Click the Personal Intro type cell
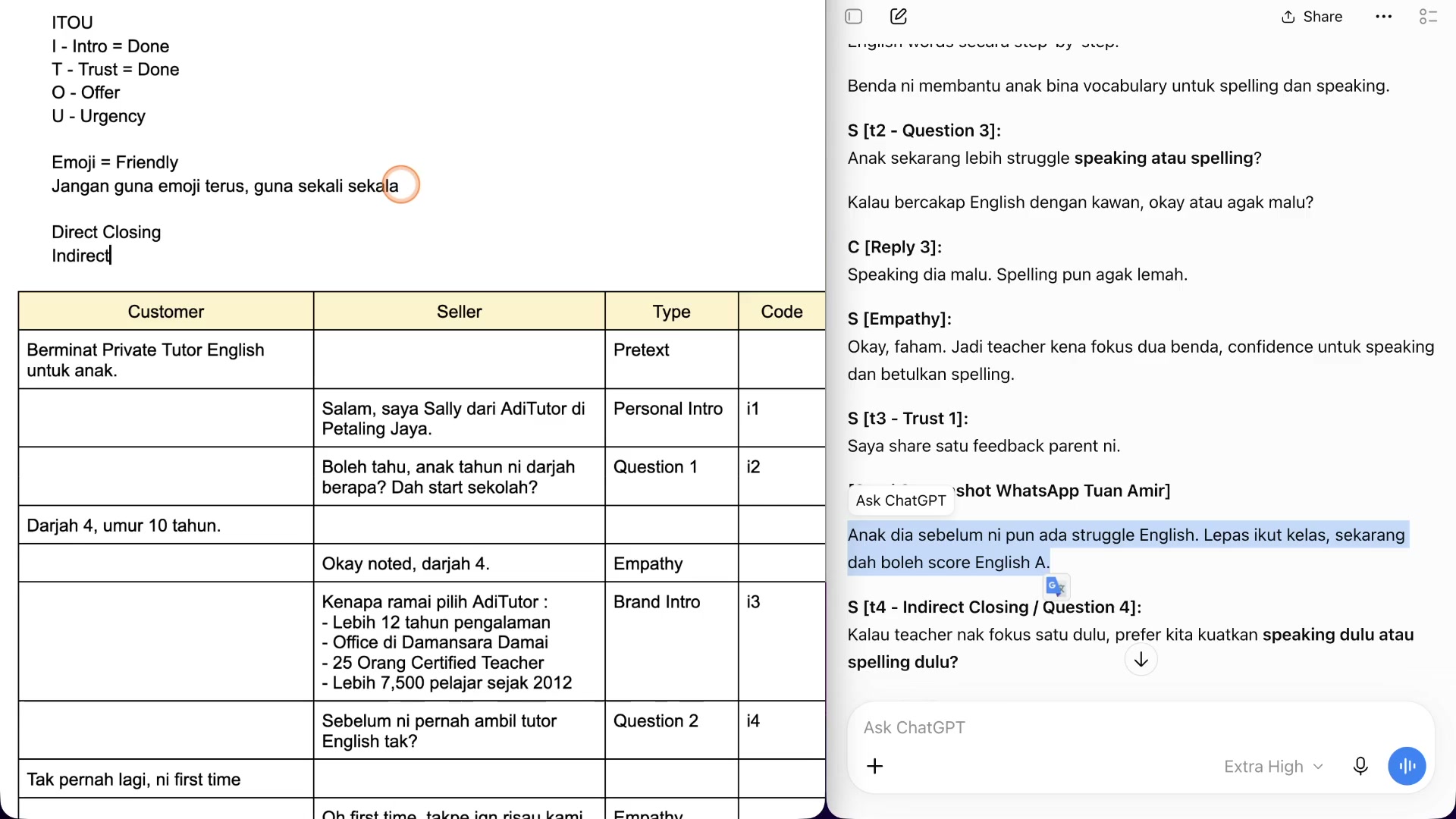The width and height of the screenshot is (1456, 819). click(672, 418)
